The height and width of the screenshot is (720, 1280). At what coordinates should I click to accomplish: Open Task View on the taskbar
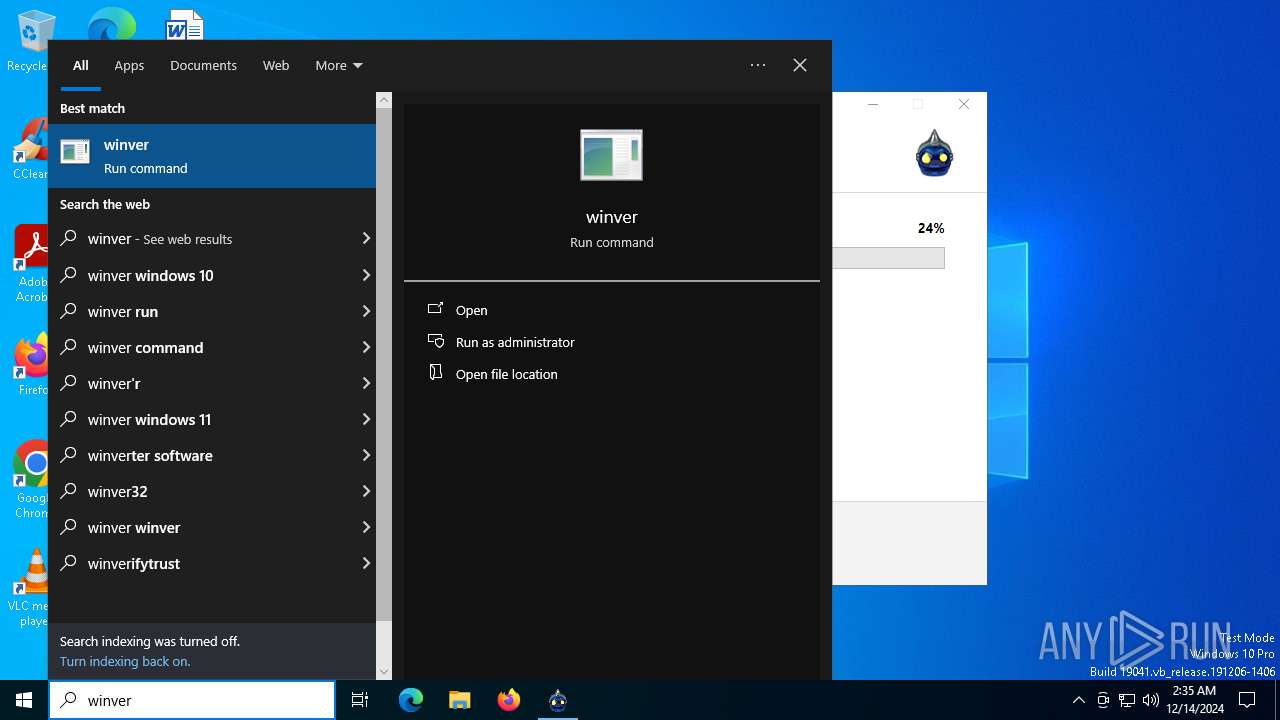pos(360,700)
